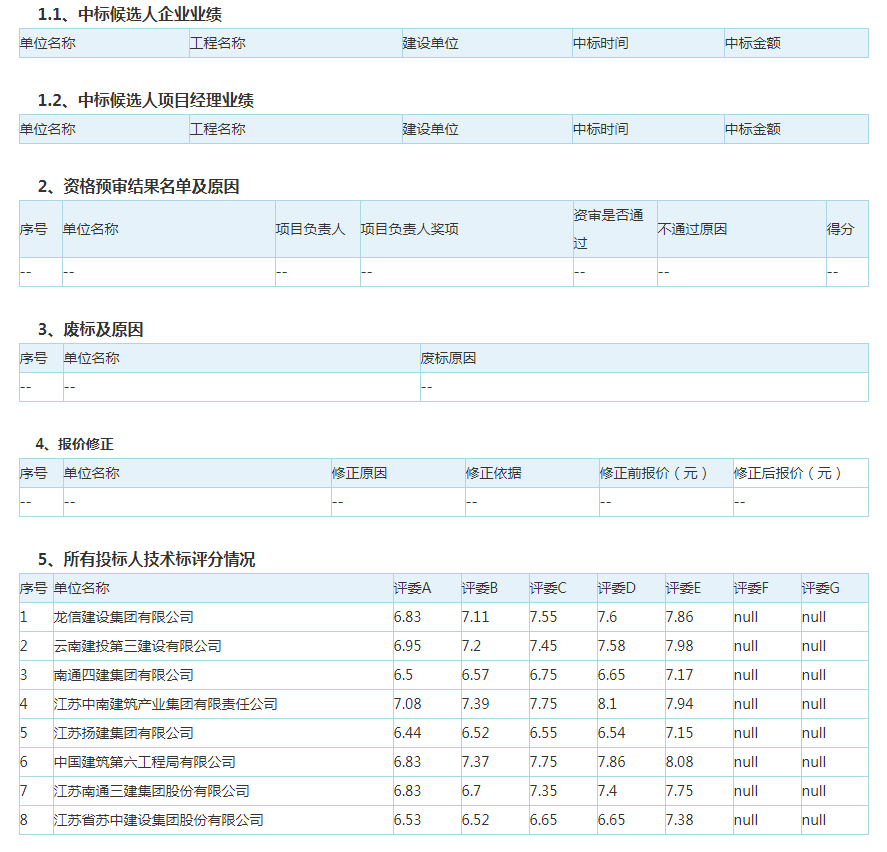
Task: Click score 6.44 for 江苏扬建
Action: (407, 733)
